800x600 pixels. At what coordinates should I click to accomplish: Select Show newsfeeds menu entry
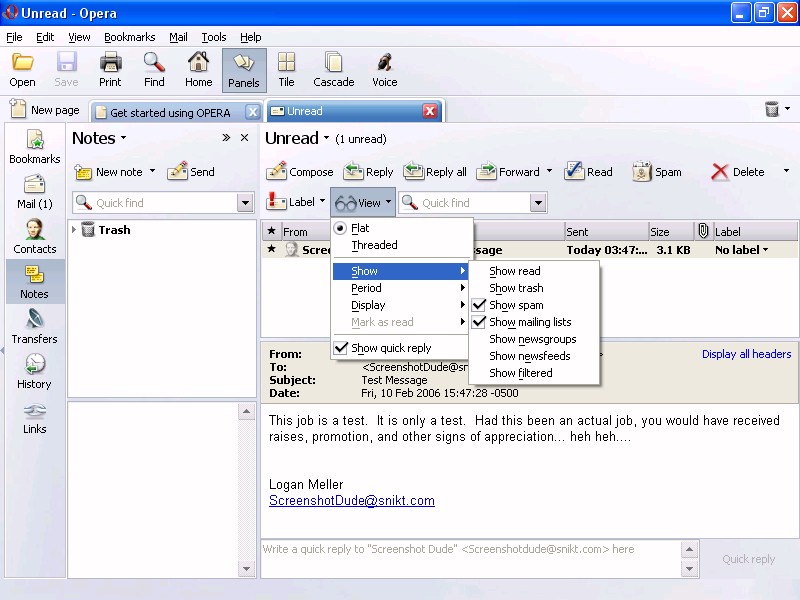tap(529, 356)
